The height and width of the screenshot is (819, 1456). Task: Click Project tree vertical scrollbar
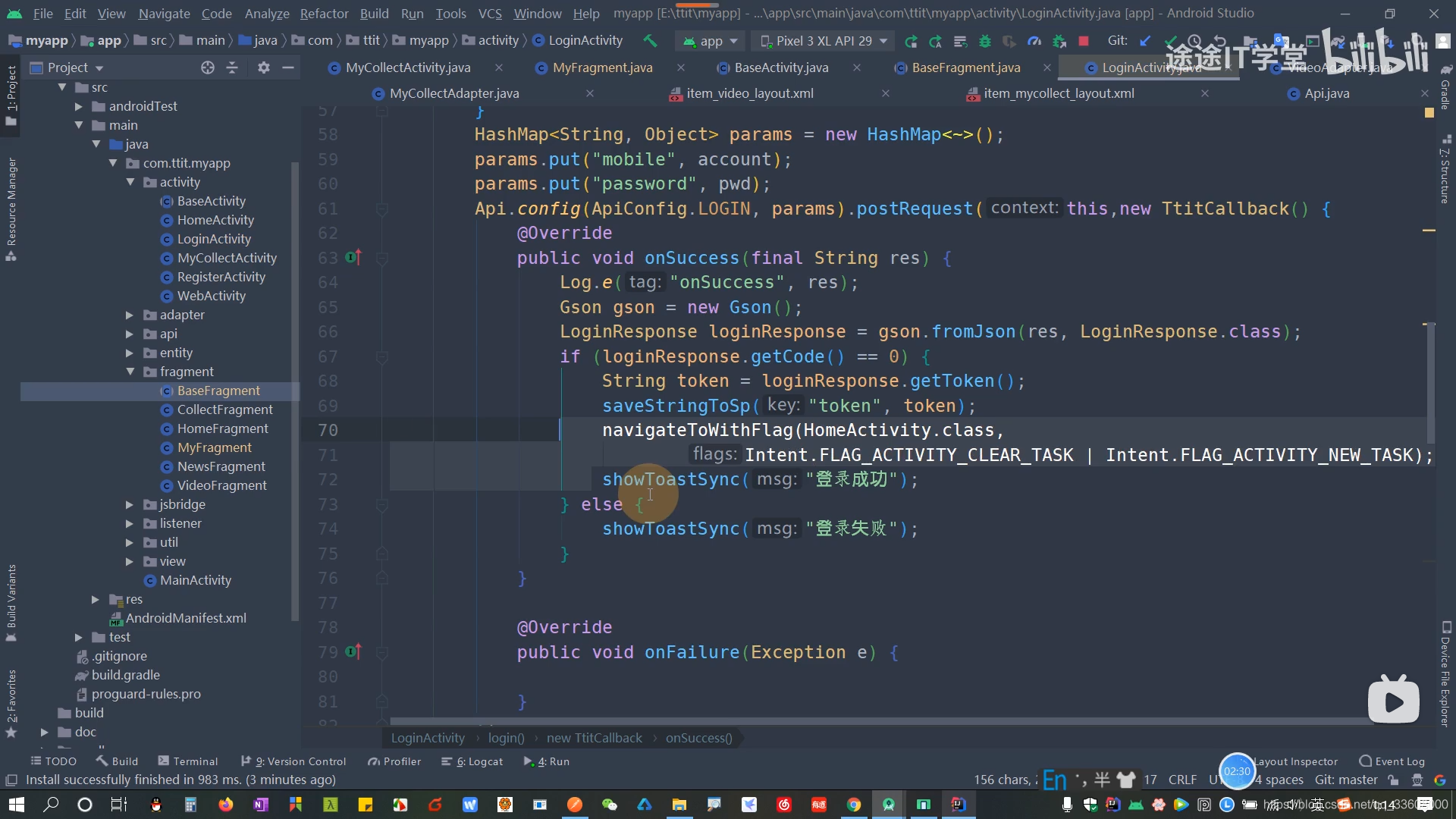pyautogui.click(x=295, y=391)
